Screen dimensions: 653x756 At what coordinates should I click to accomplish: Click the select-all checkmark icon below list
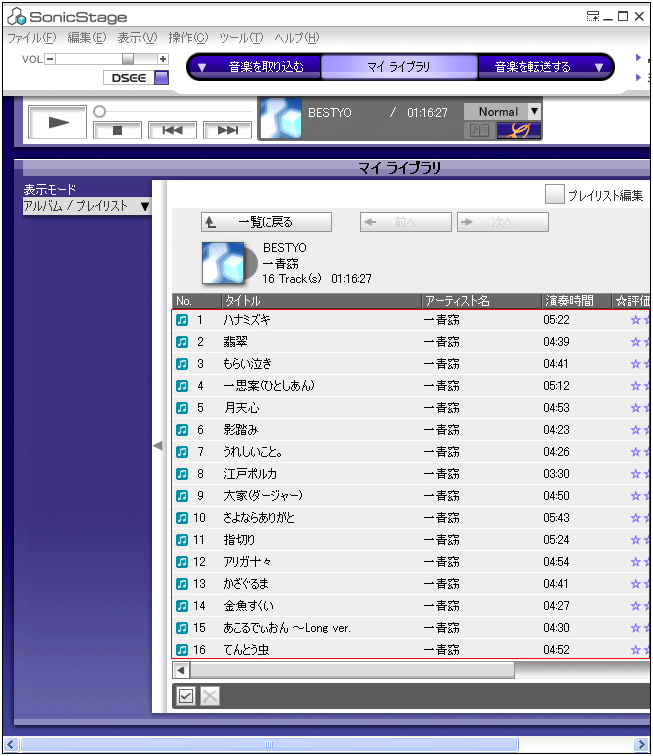pyautogui.click(x=186, y=696)
